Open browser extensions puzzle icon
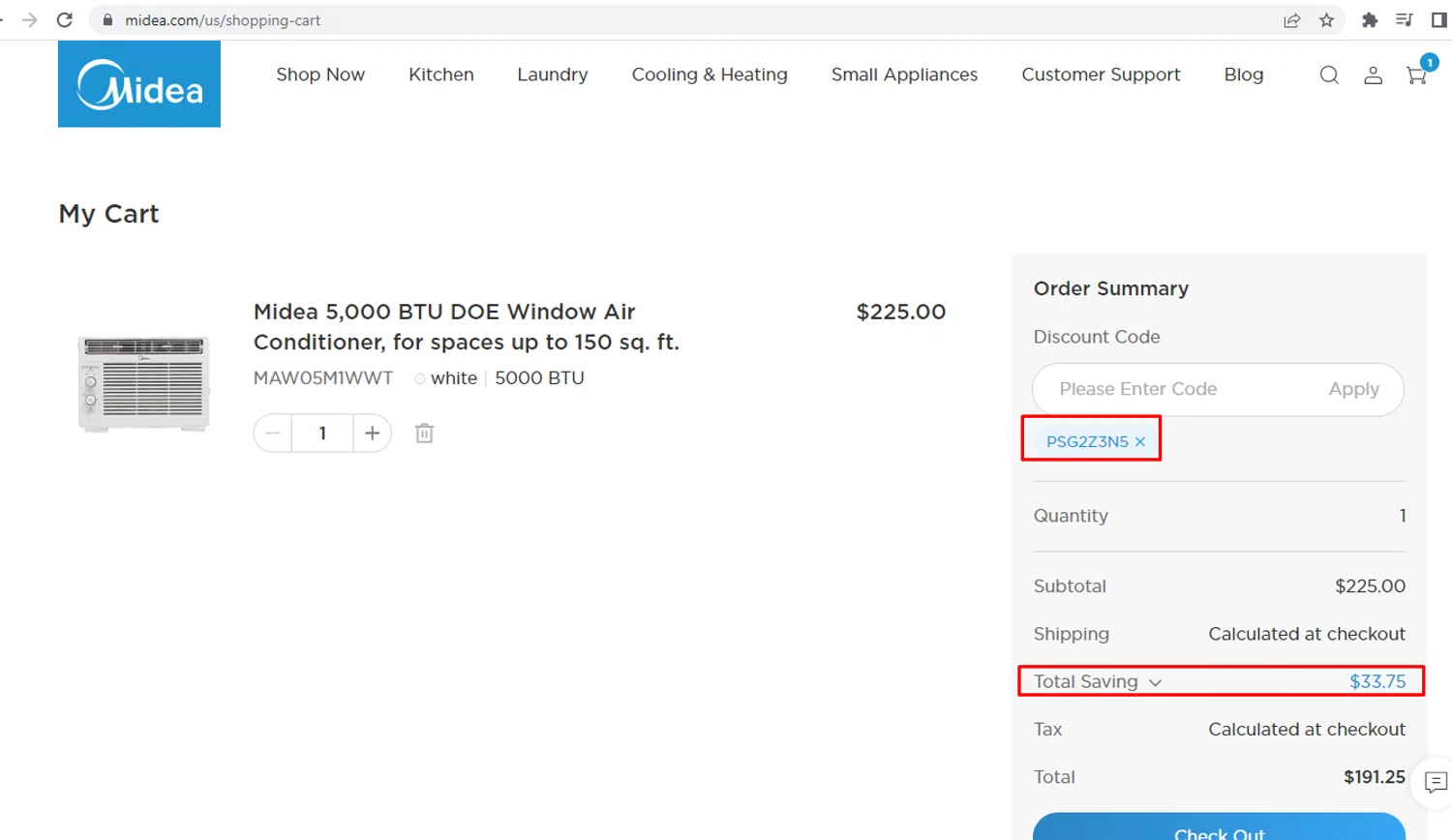The height and width of the screenshot is (840, 1452). 1369,19
